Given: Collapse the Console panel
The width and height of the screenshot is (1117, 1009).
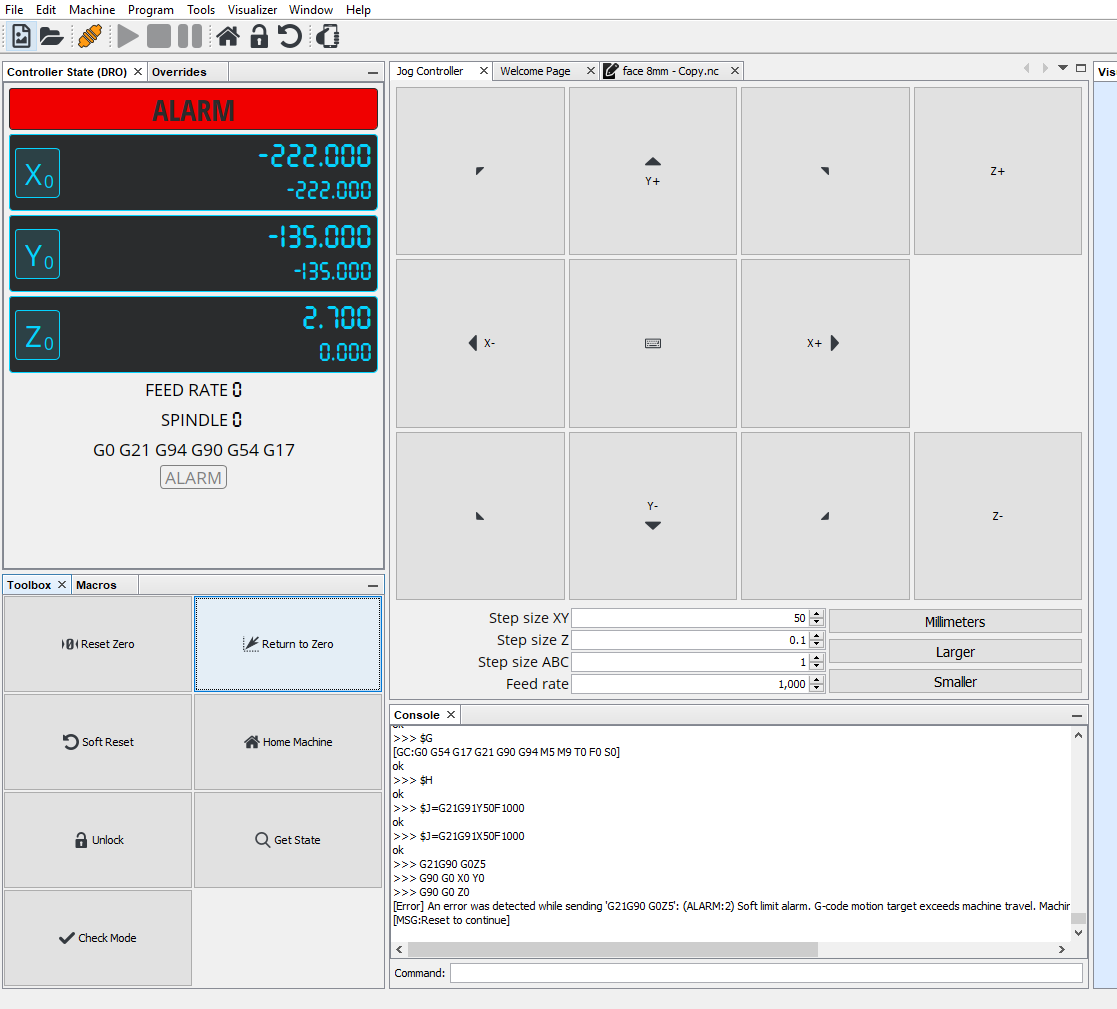Looking at the screenshot, I should pos(1077,714).
